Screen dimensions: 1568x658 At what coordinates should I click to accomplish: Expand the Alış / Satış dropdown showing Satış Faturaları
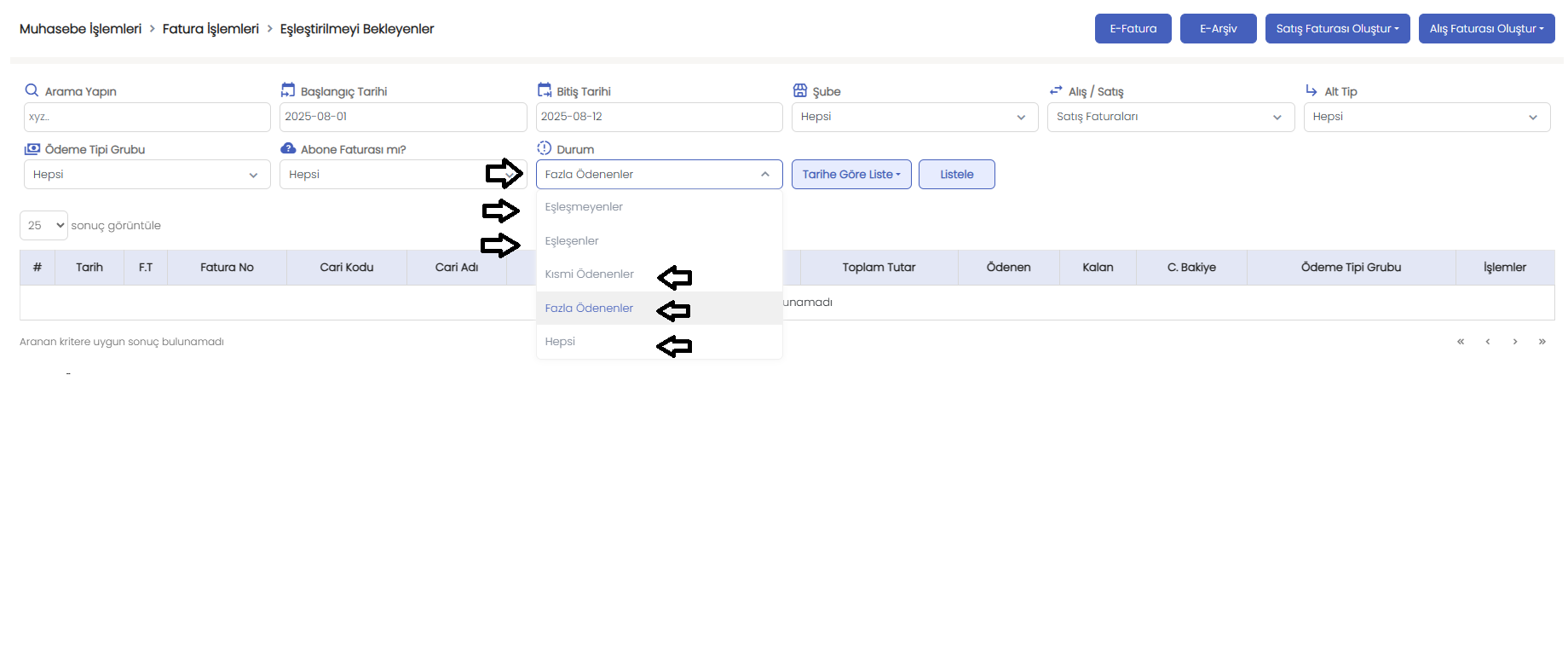tap(1169, 117)
